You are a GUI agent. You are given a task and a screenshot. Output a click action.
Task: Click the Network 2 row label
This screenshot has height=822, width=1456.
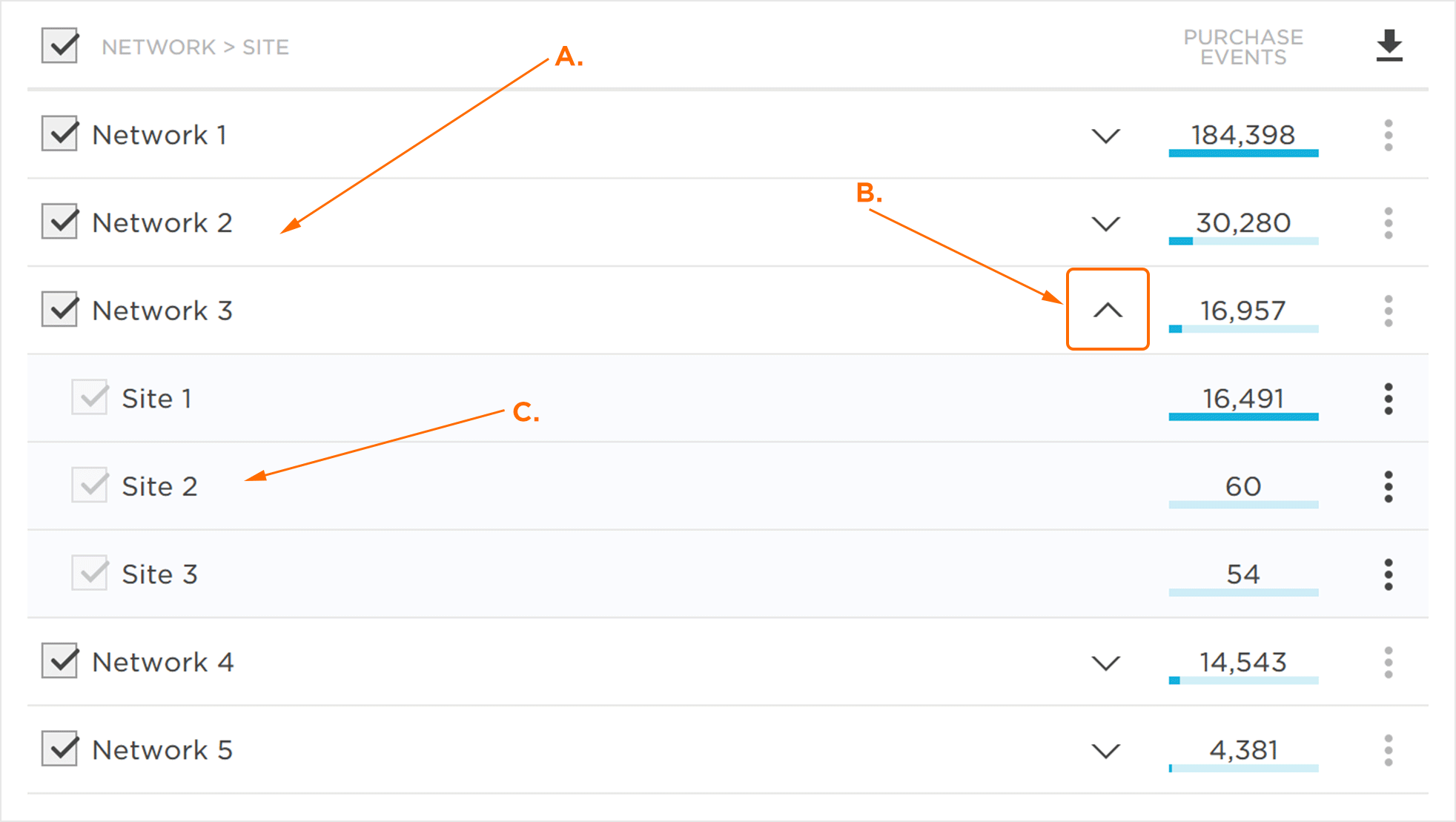point(162,223)
